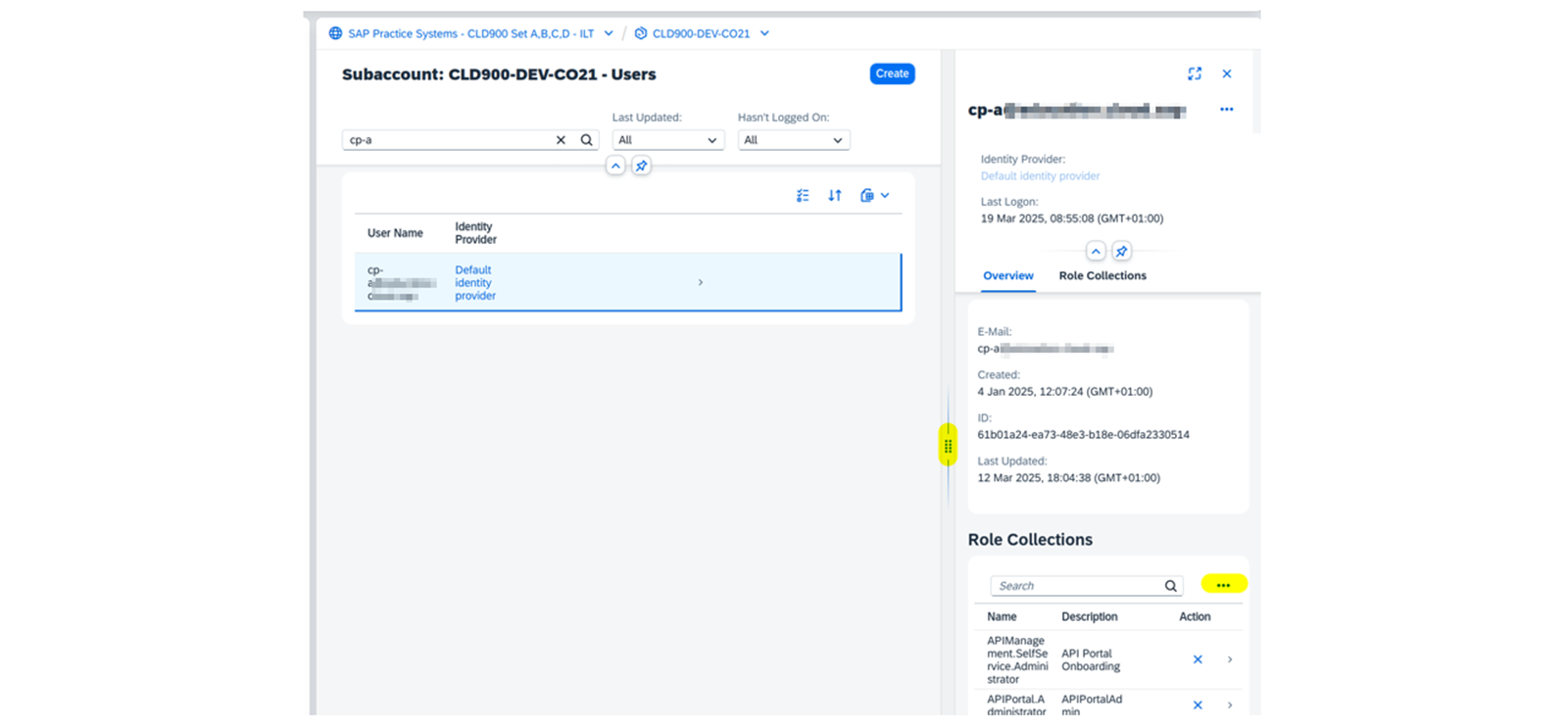1568x726 pixels.
Task: Click the Description column header in Role Collections
Action: 1090,617
